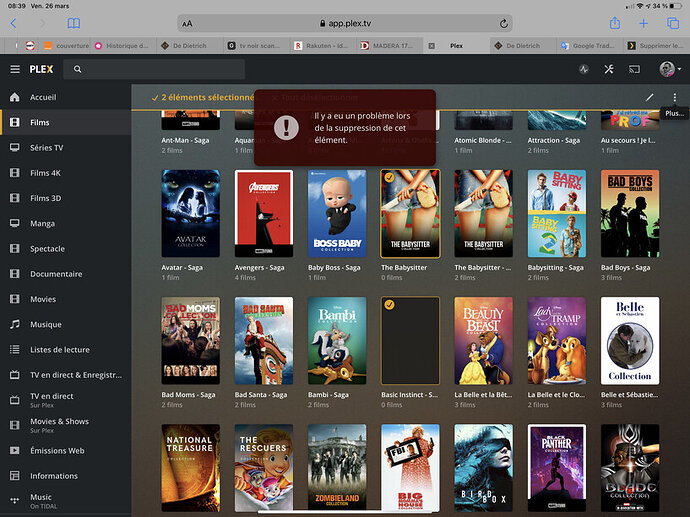This screenshot has height=517, width=690.
Task: Open Music On TIDAL
Action: pyautogui.click(x=66, y=501)
